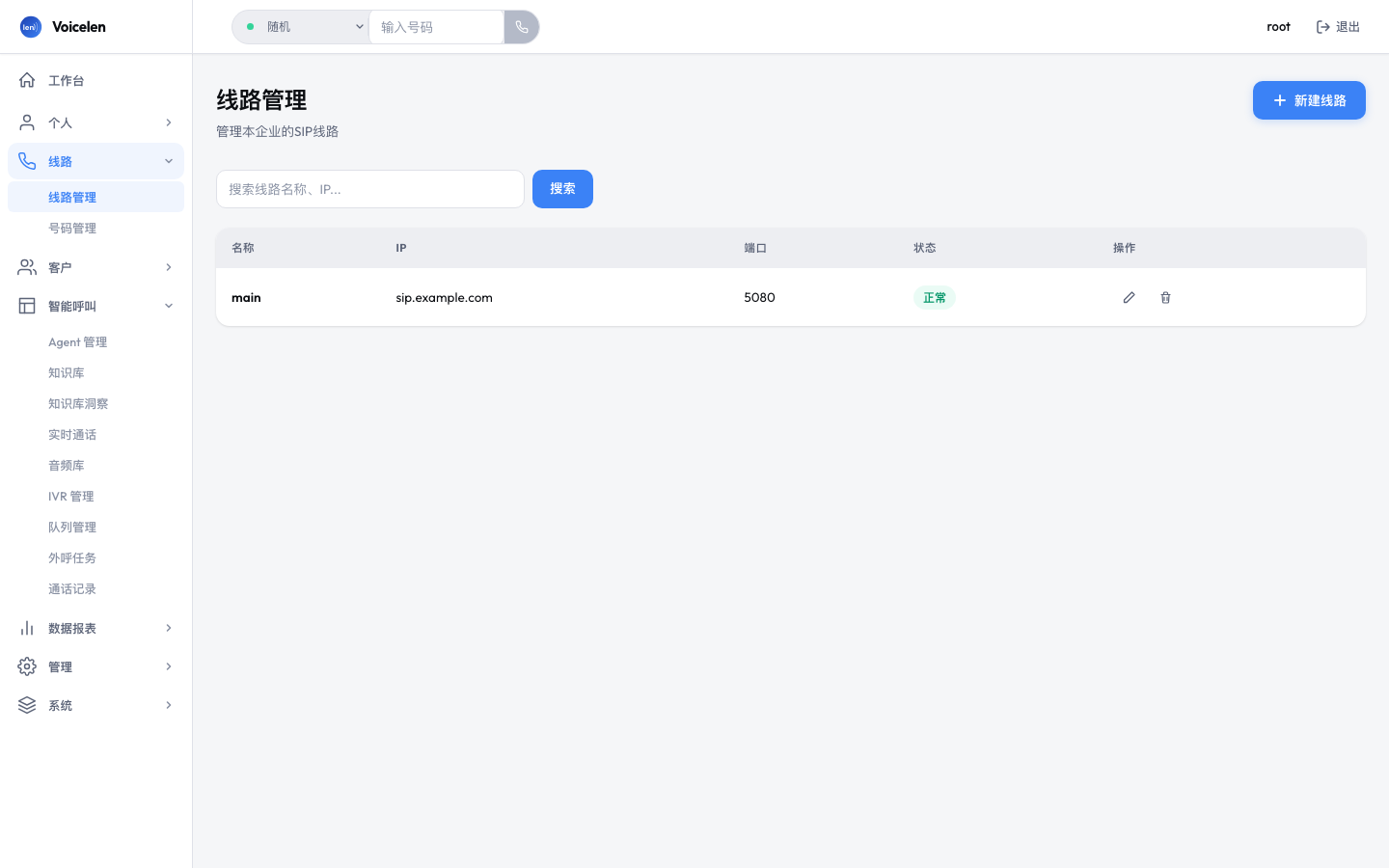The width and height of the screenshot is (1389, 868).
Task: Open the 随机 status dropdown
Action: click(x=301, y=27)
